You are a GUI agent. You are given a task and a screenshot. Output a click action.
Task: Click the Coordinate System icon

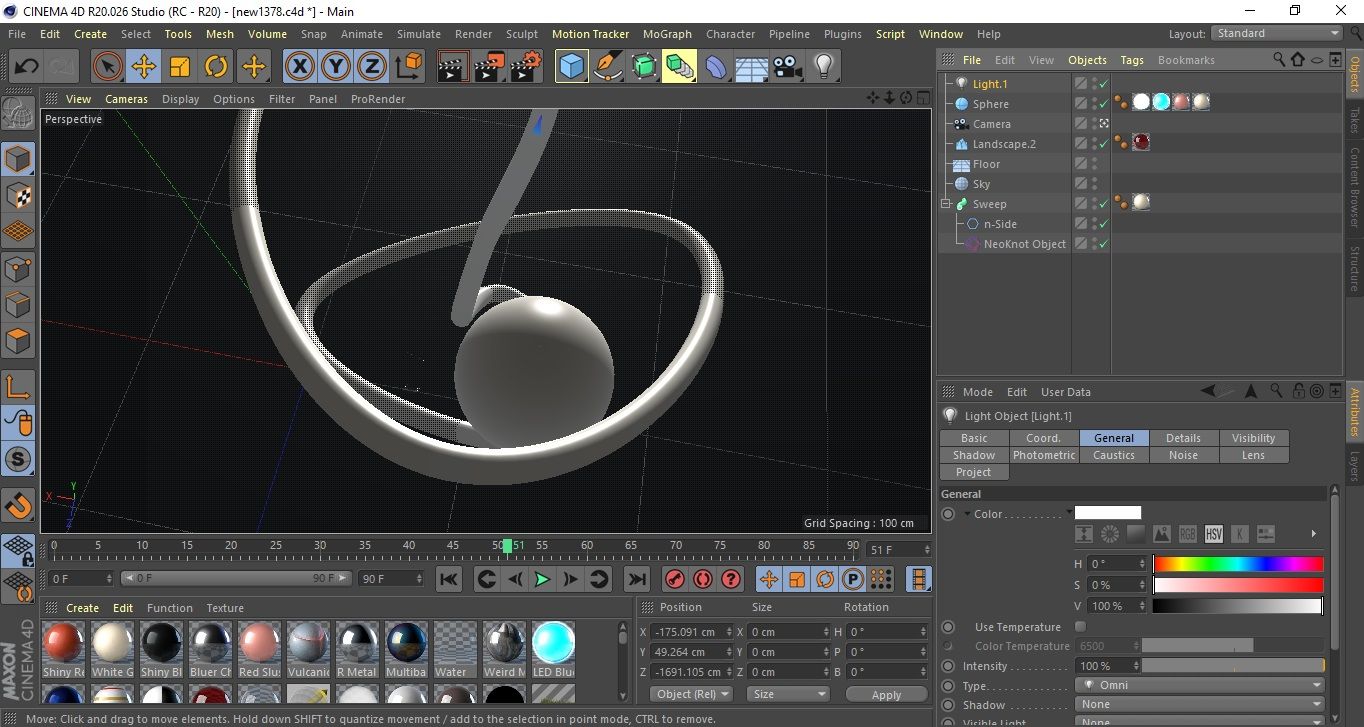(408, 67)
